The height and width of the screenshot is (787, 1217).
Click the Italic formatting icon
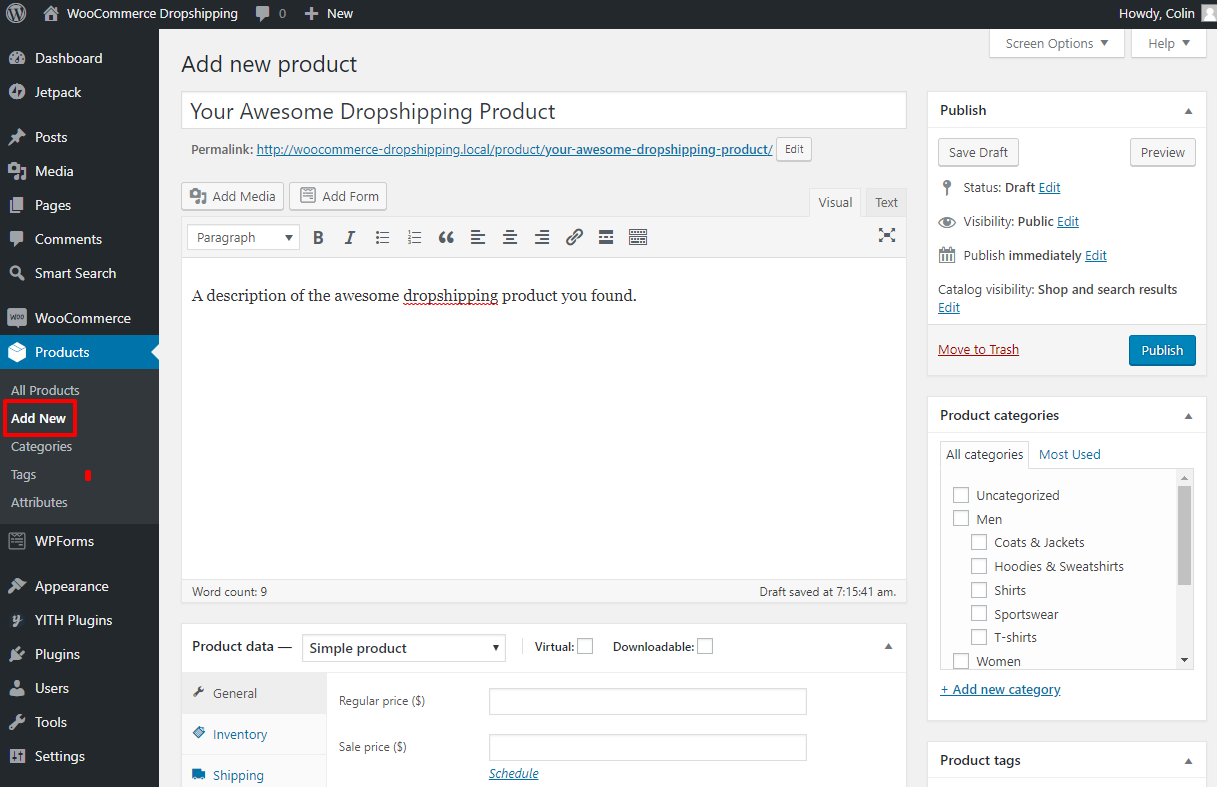[x=350, y=238]
